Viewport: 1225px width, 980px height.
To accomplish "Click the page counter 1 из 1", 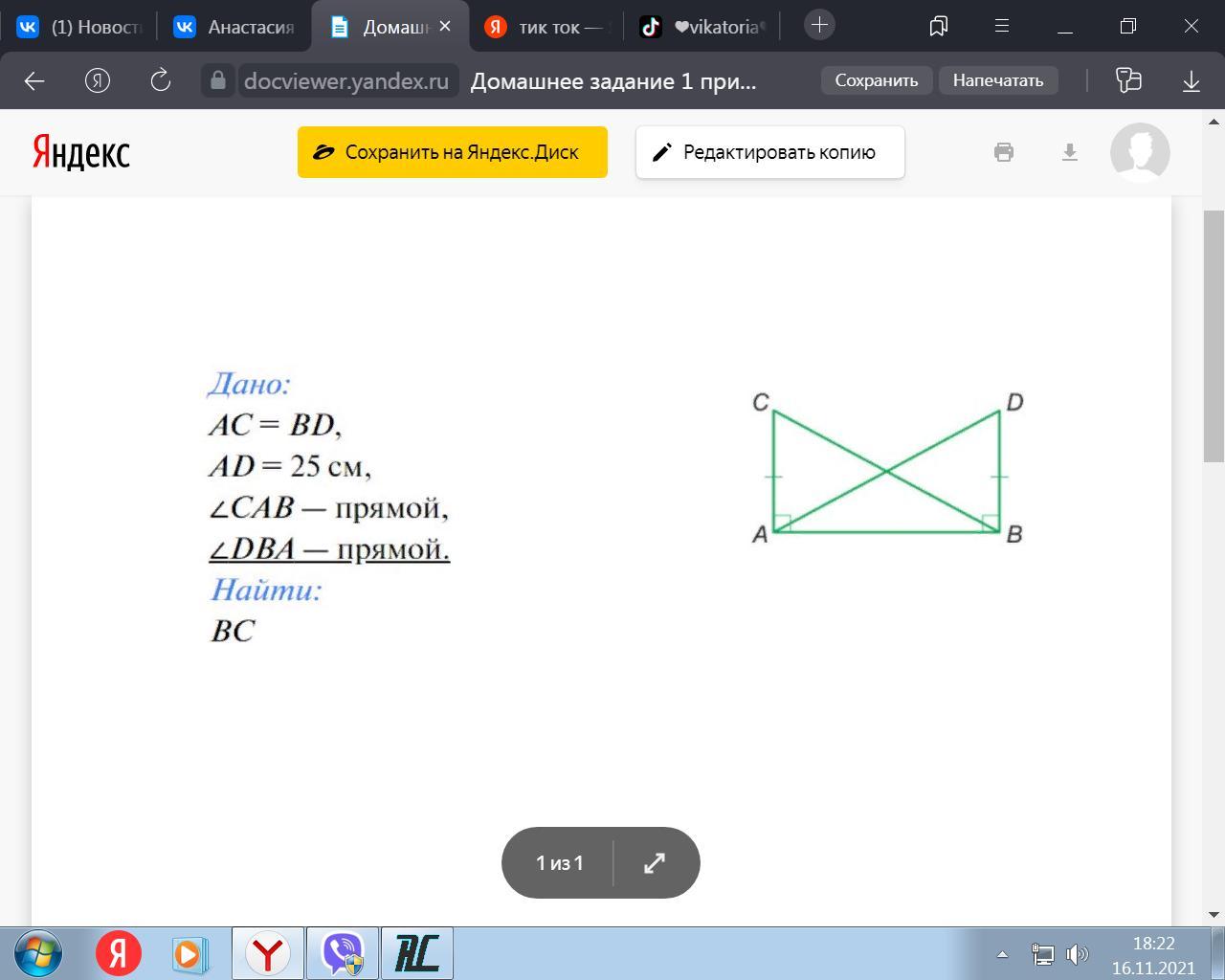I will [560, 863].
